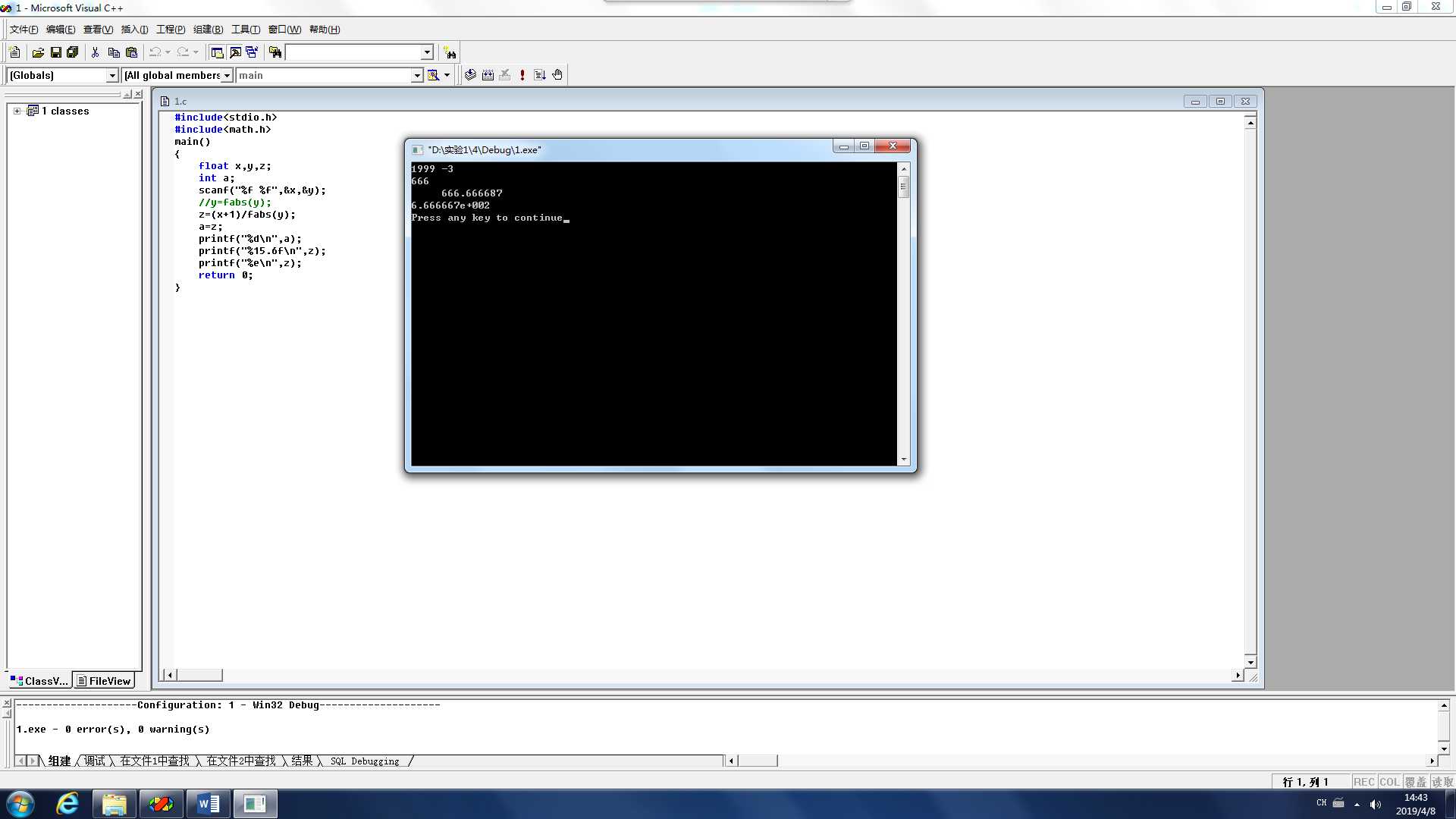1456x819 pixels.
Task: Click the code editor horizontal scrollbar thumb
Action: tap(199, 675)
